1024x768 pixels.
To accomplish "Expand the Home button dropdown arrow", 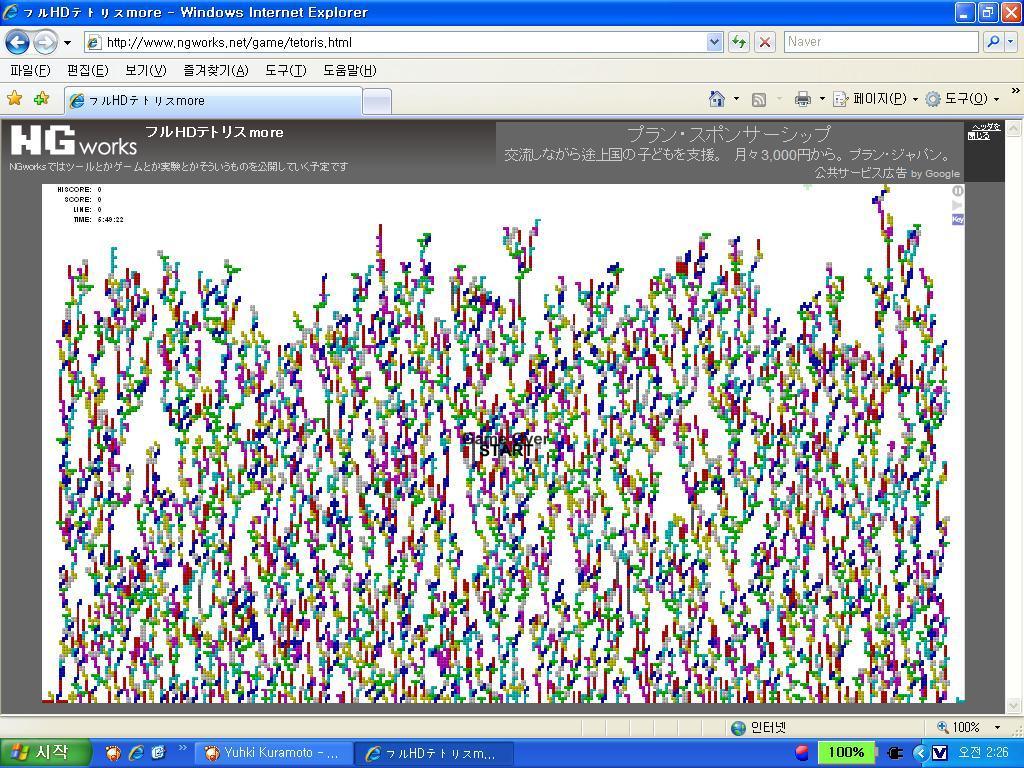I will pos(737,99).
